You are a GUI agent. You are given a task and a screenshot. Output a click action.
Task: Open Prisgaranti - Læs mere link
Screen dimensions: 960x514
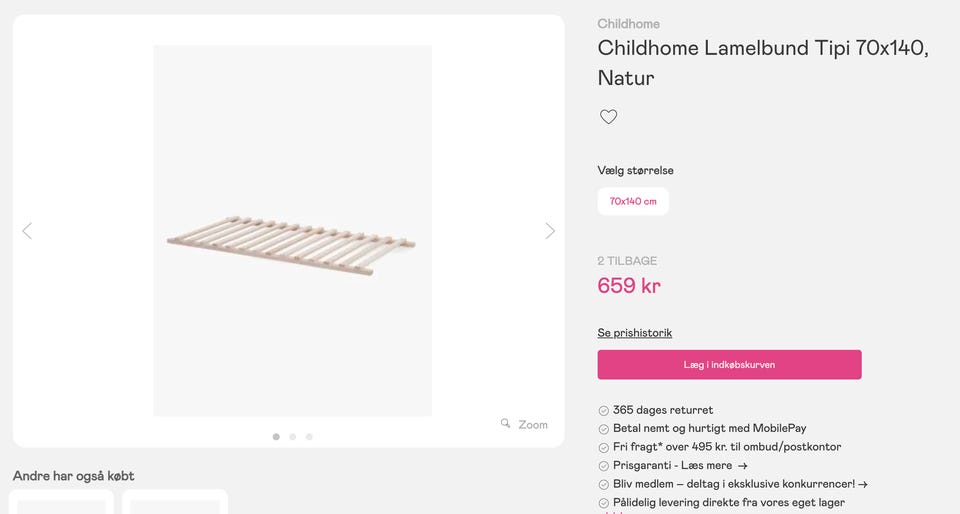pos(680,466)
